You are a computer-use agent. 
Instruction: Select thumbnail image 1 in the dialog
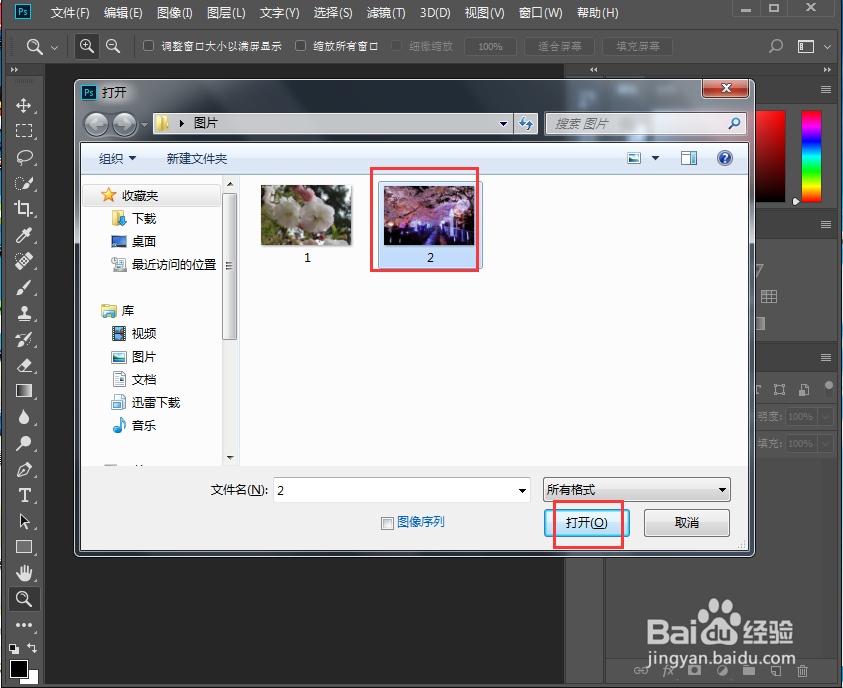tap(306, 214)
